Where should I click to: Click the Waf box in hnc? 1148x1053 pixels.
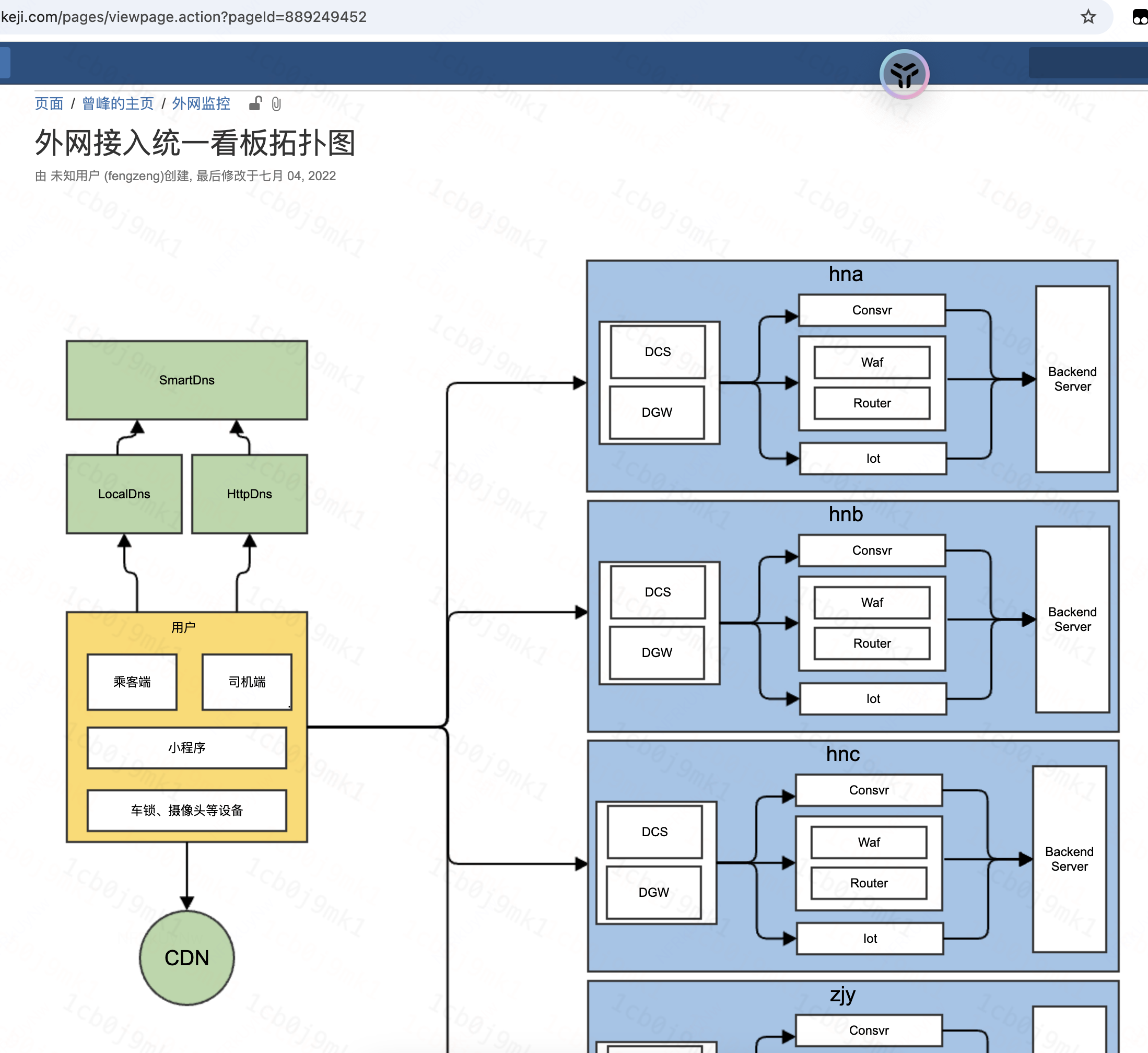[869, 843]
